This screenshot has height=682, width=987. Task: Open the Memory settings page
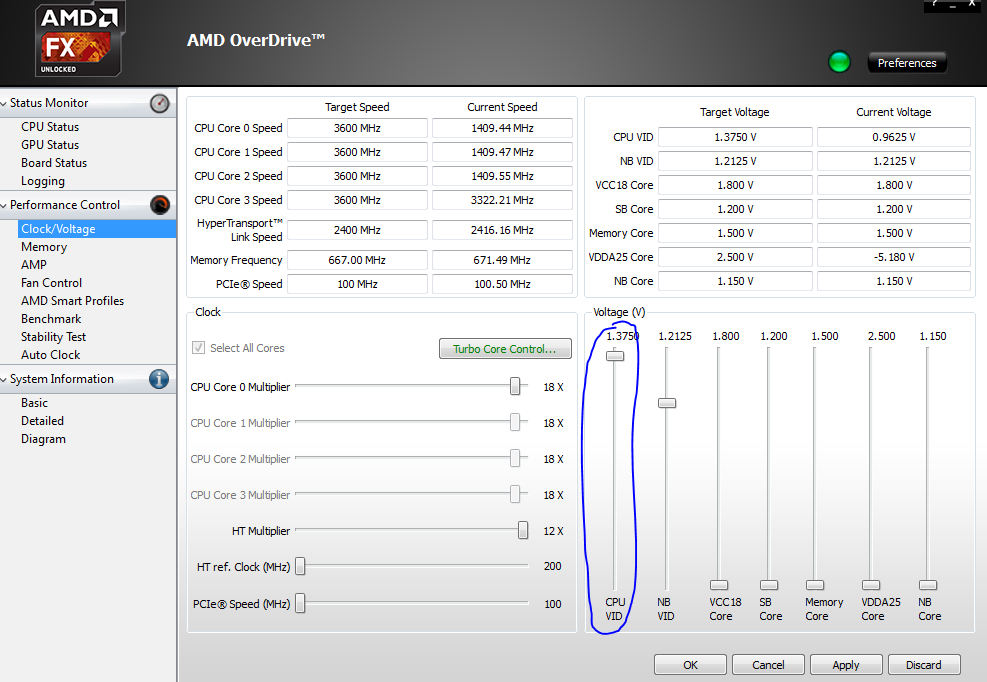44,247
